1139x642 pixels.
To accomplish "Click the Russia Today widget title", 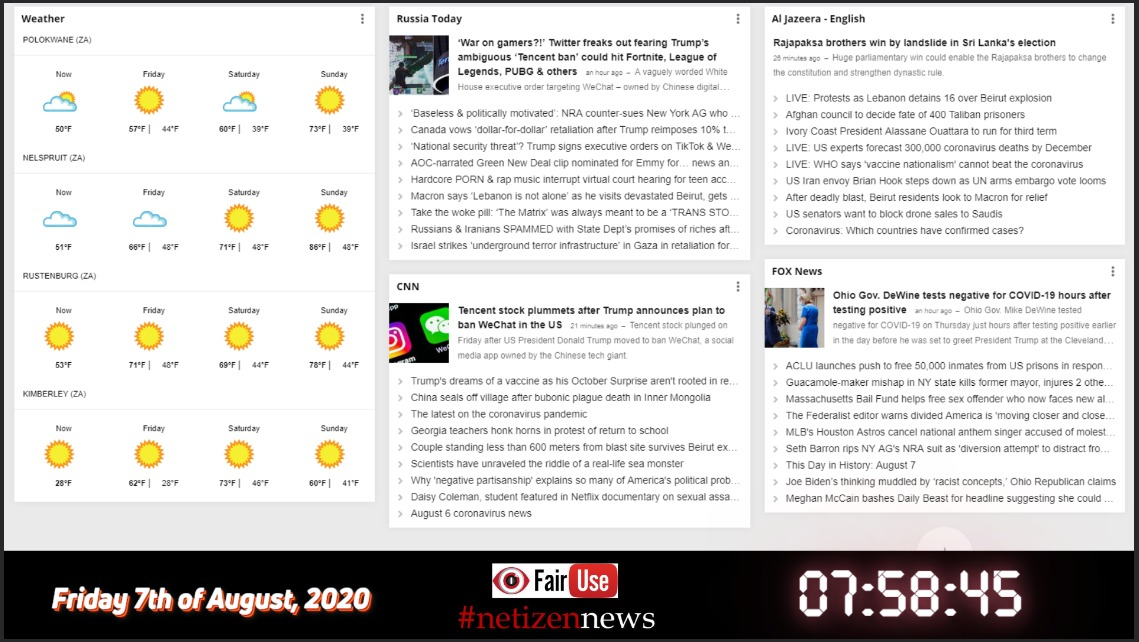I will (429, 19).
